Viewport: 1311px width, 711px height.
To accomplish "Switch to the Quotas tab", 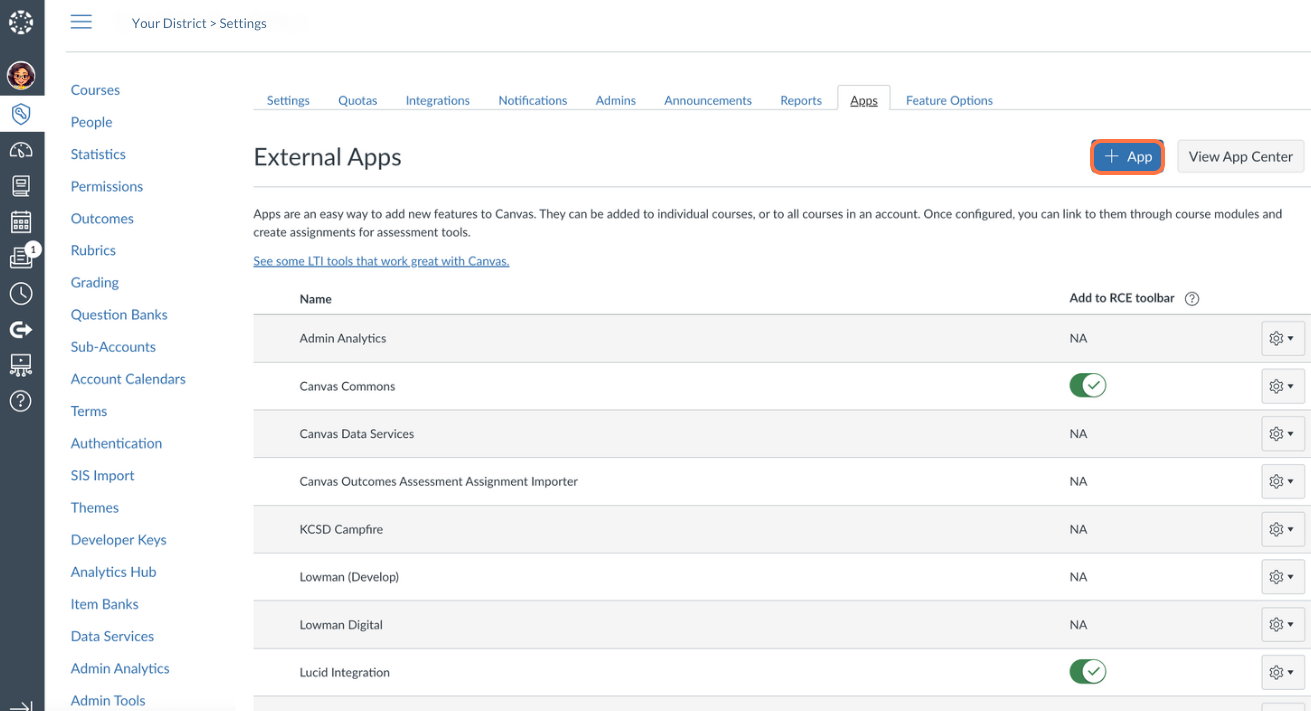I will point(357,100).
